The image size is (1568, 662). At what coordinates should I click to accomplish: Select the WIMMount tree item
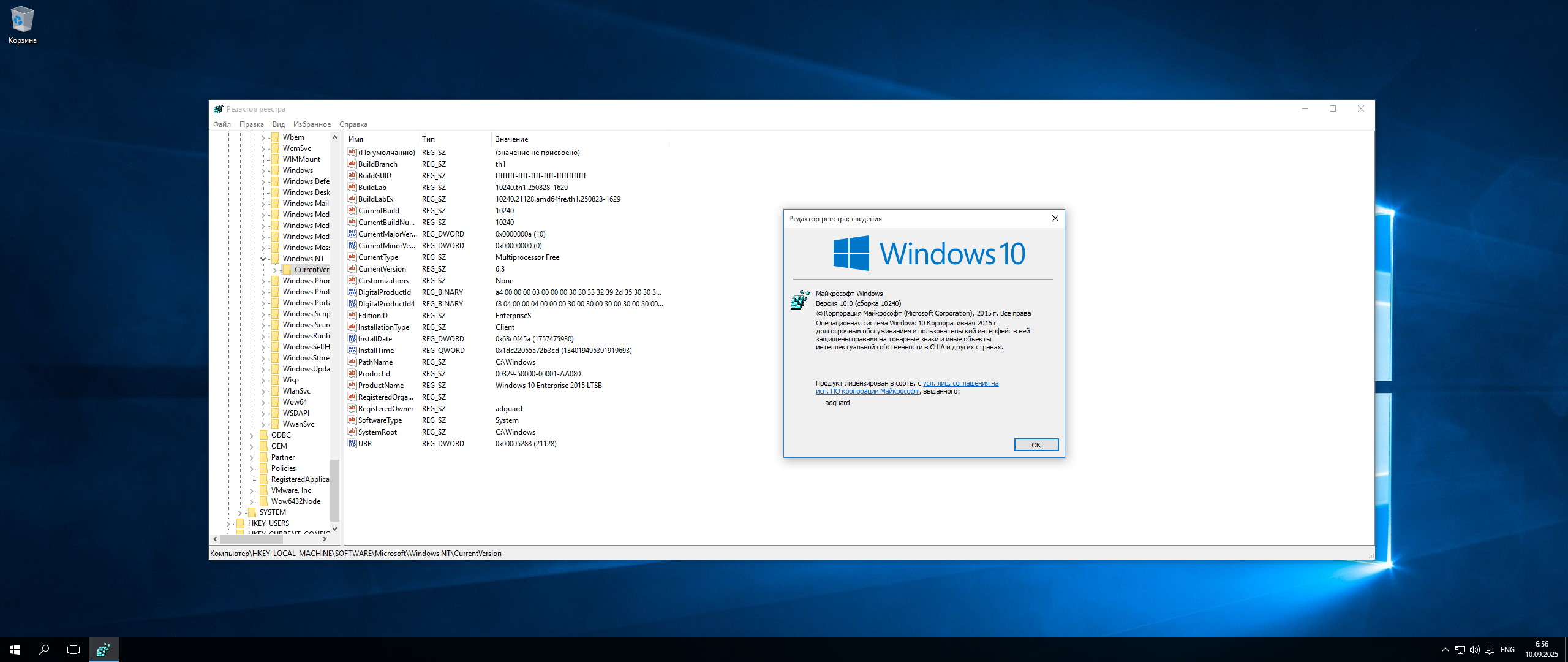[x=301, y=159]
